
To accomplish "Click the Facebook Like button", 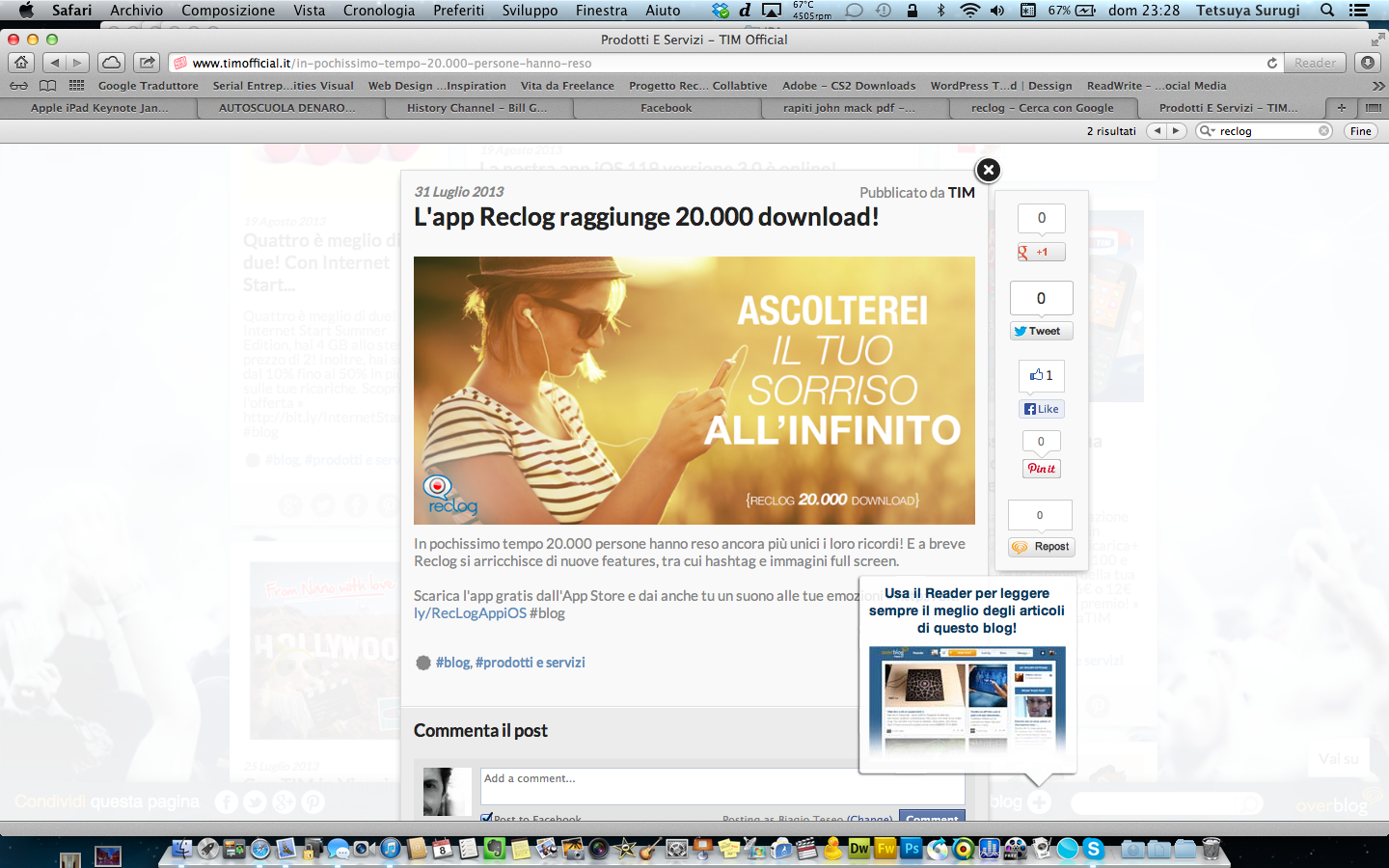I will [x=1041, y=409].
